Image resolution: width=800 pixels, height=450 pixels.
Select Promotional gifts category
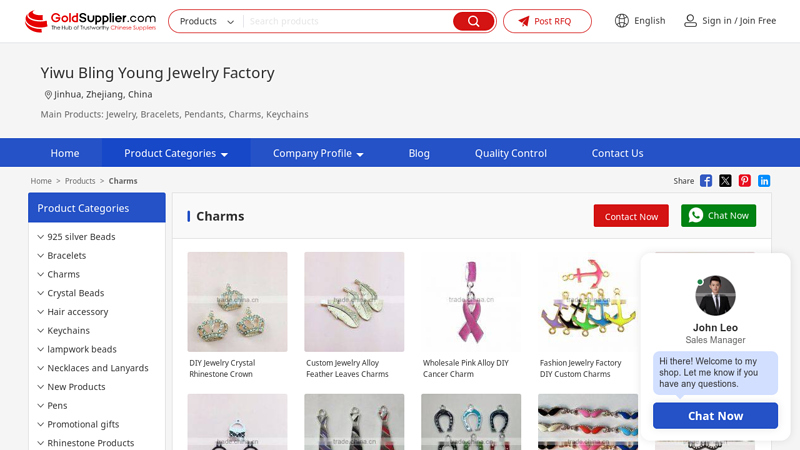coord(83,424)
